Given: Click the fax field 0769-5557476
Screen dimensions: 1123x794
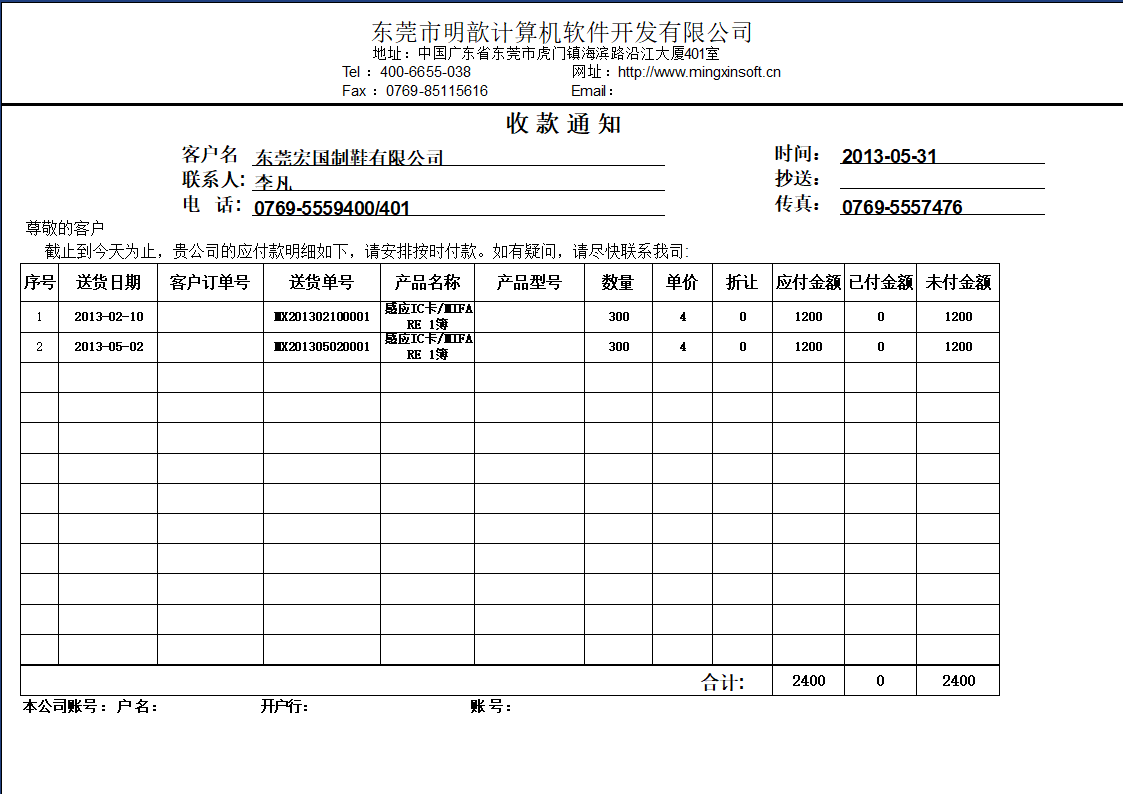Looking at the screenshot, I should pyautogui.click(x=902, y=207).
